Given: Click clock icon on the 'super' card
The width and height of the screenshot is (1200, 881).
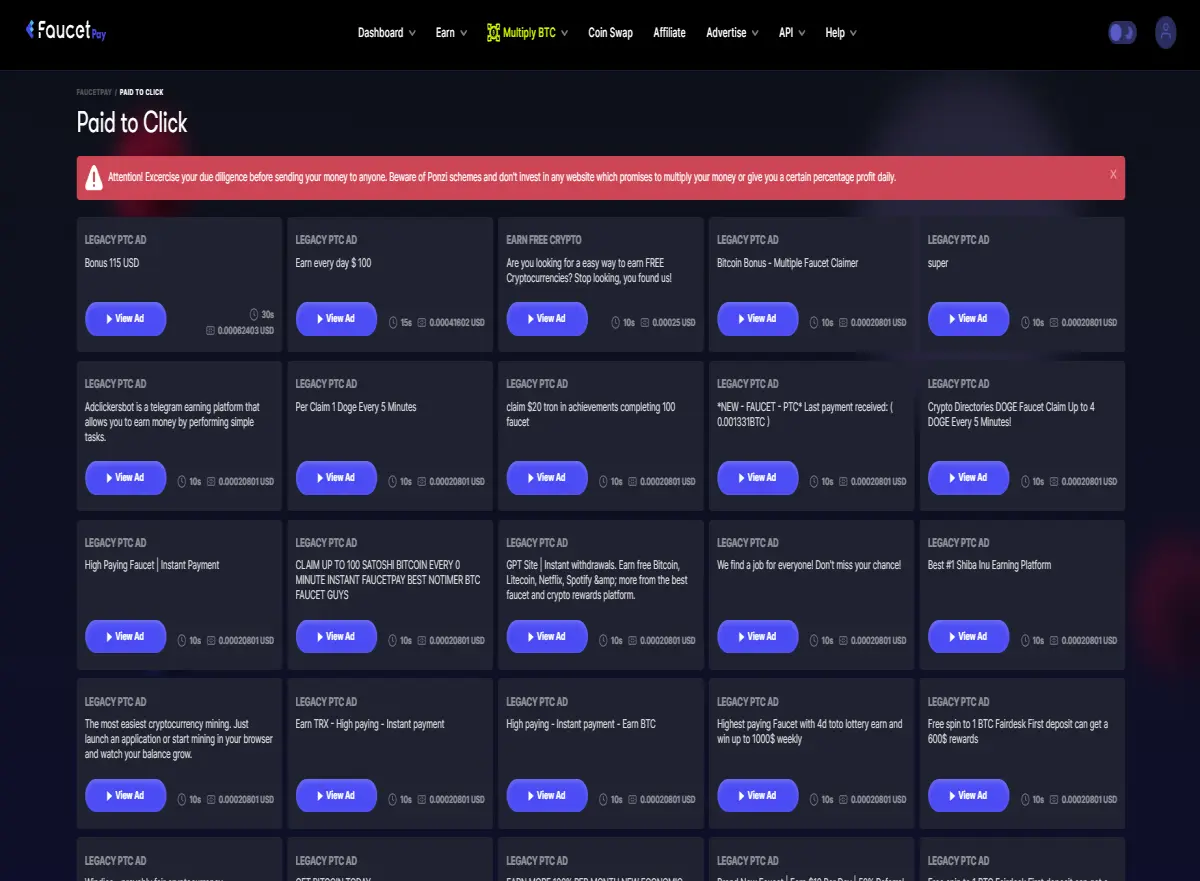Looking at the screenshot, I should coord(1026,323).
